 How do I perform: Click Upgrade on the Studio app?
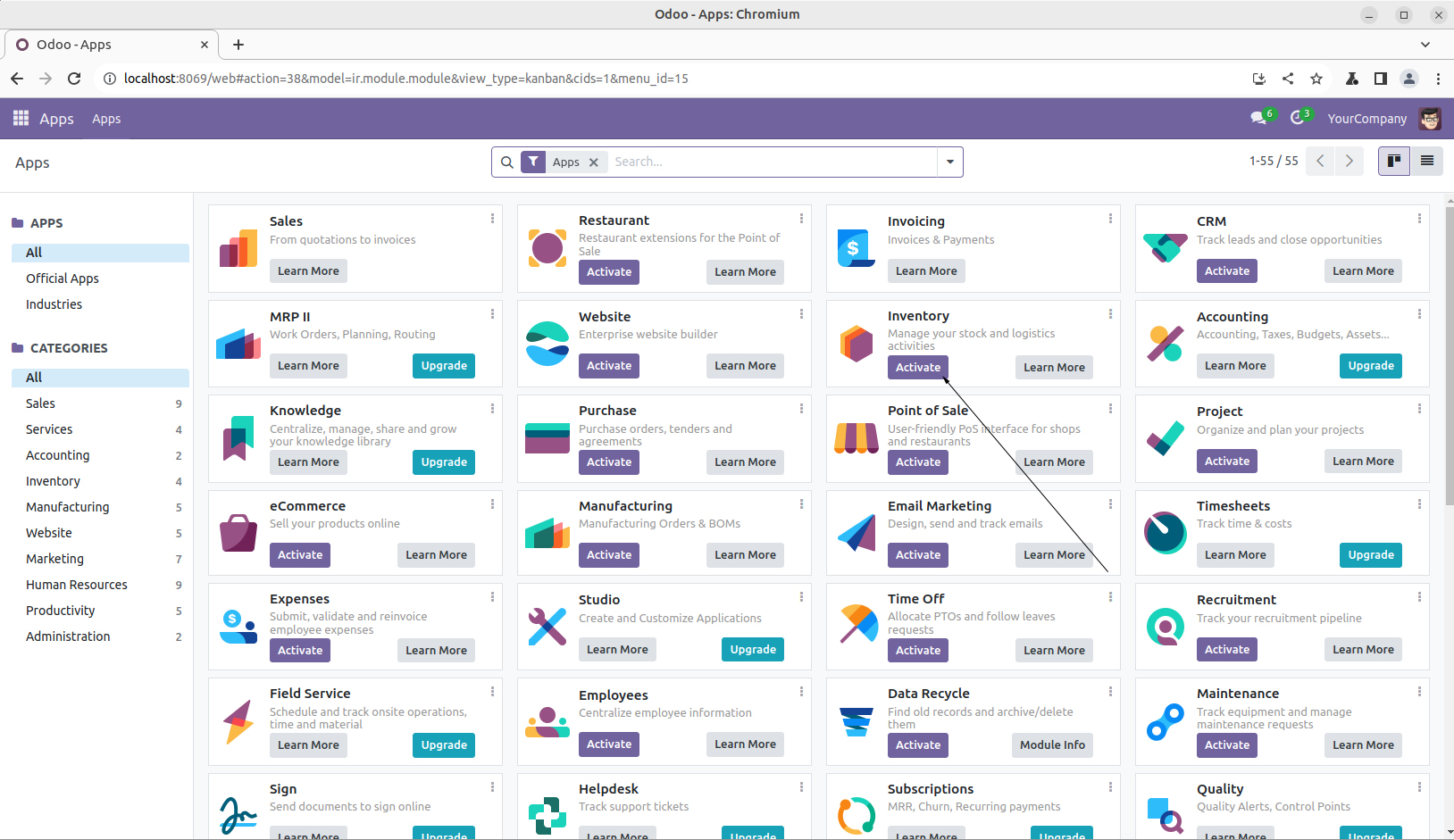click(x=752, y=649)
